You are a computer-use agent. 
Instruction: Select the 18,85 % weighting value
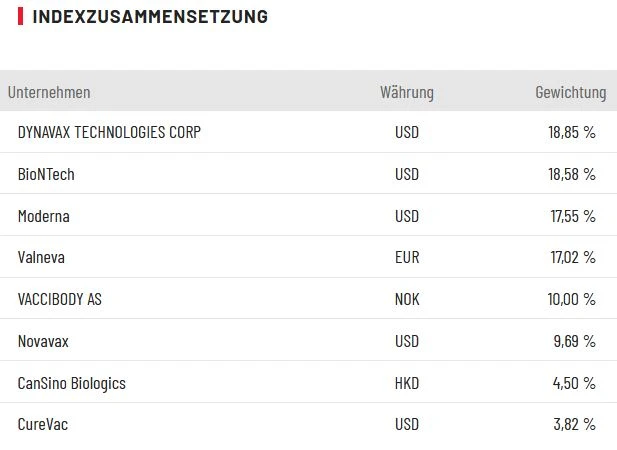pos(571,132)
